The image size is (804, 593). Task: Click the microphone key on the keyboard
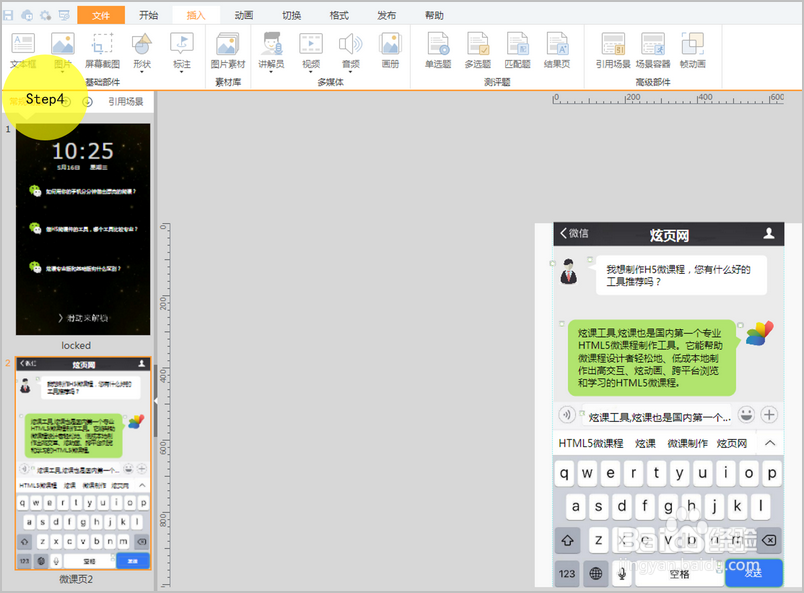tap(621, 573)
